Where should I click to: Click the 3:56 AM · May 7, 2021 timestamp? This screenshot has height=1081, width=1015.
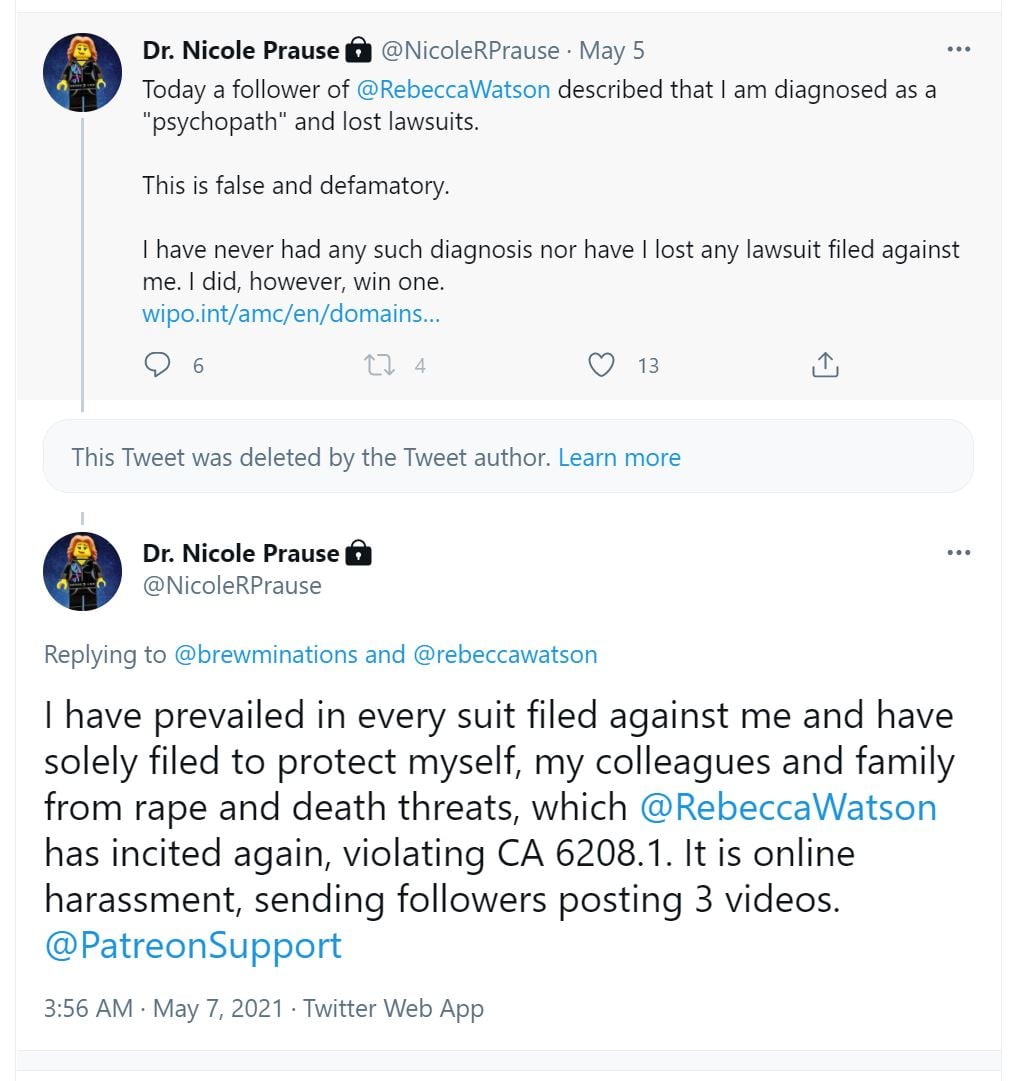[163, 1008]
